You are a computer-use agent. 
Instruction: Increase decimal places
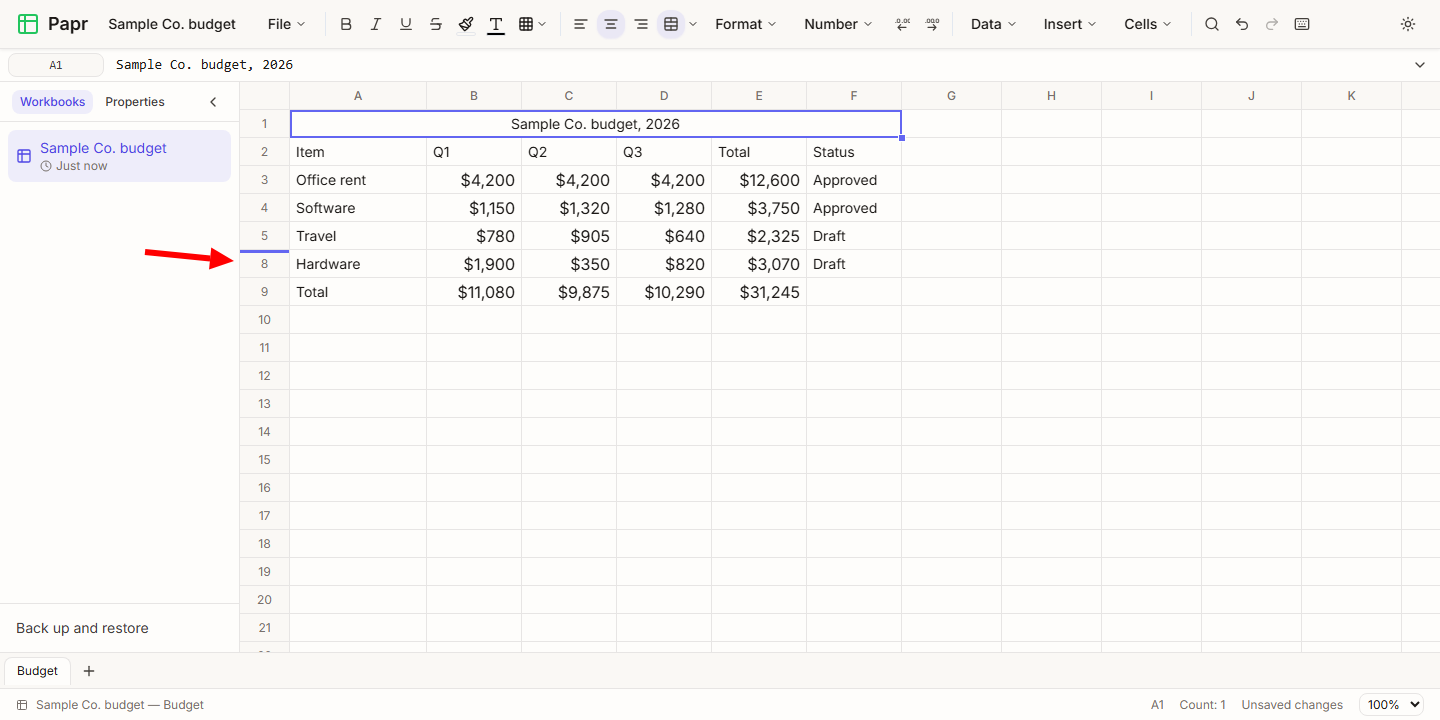[x=932, y=24]
